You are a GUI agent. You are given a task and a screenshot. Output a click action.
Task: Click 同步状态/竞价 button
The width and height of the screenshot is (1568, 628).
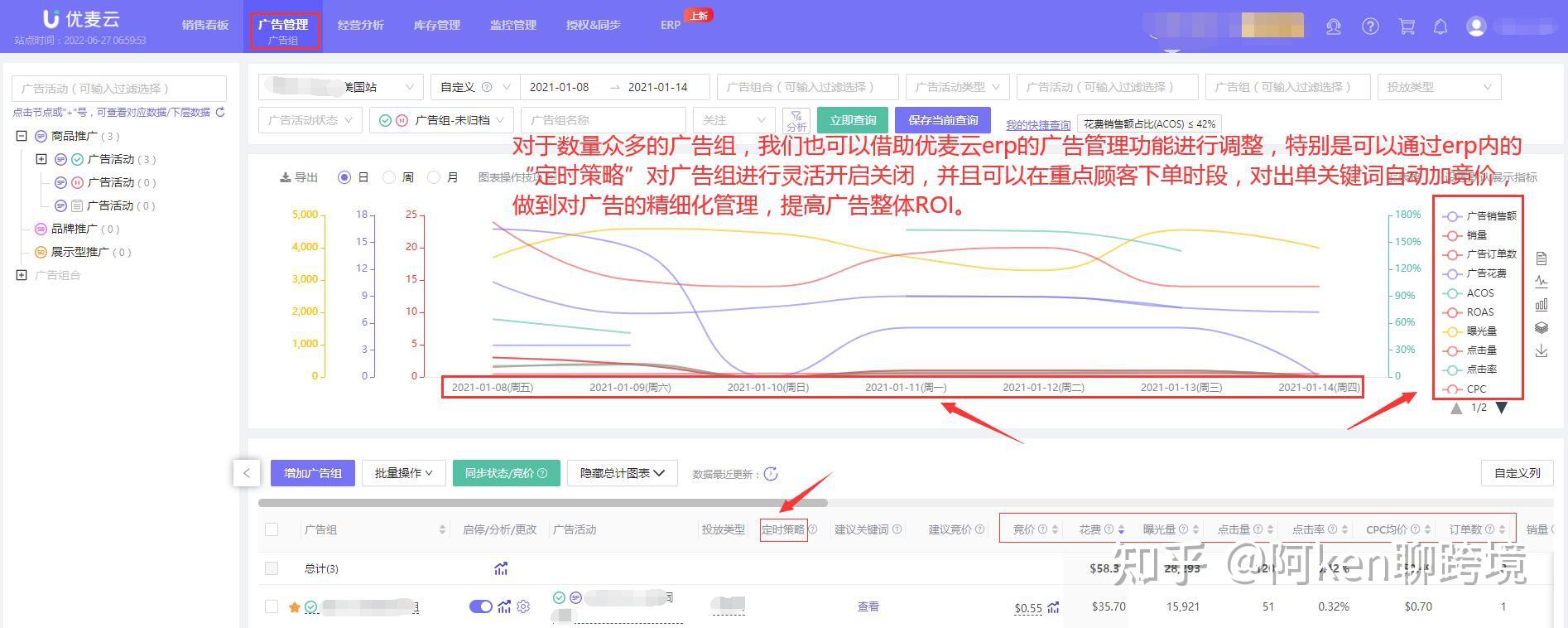506,473
